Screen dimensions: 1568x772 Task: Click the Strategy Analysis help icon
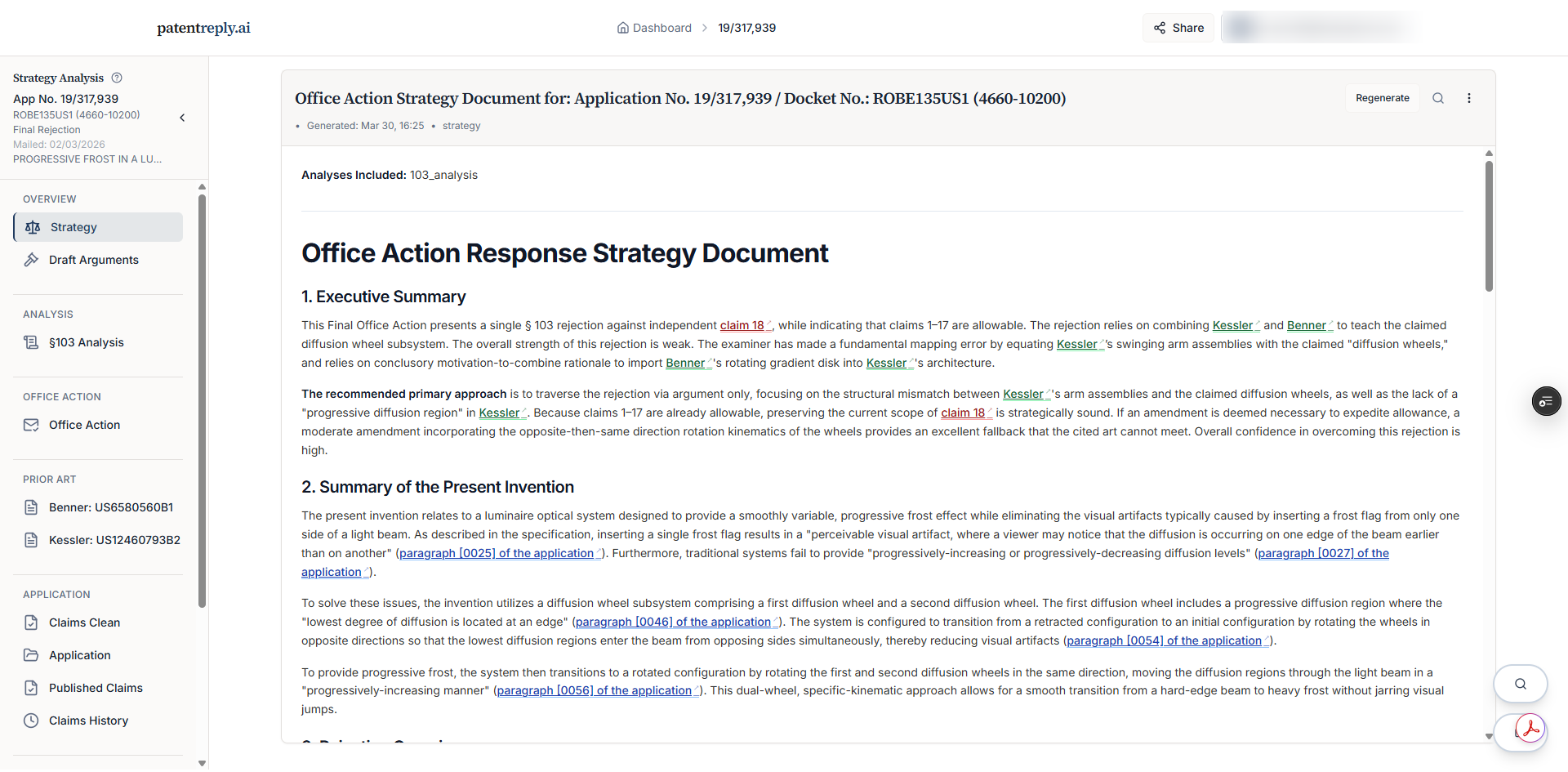click(117, 78)
